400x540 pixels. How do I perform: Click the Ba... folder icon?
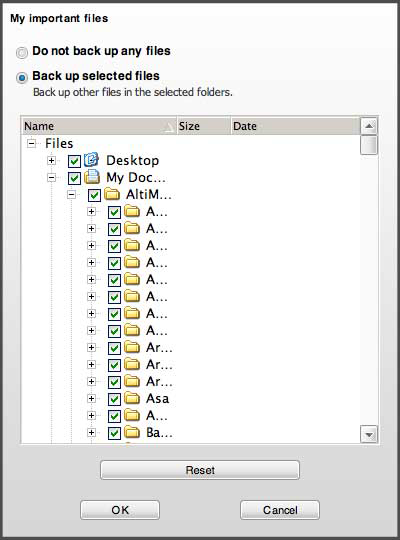coord(132,432)
